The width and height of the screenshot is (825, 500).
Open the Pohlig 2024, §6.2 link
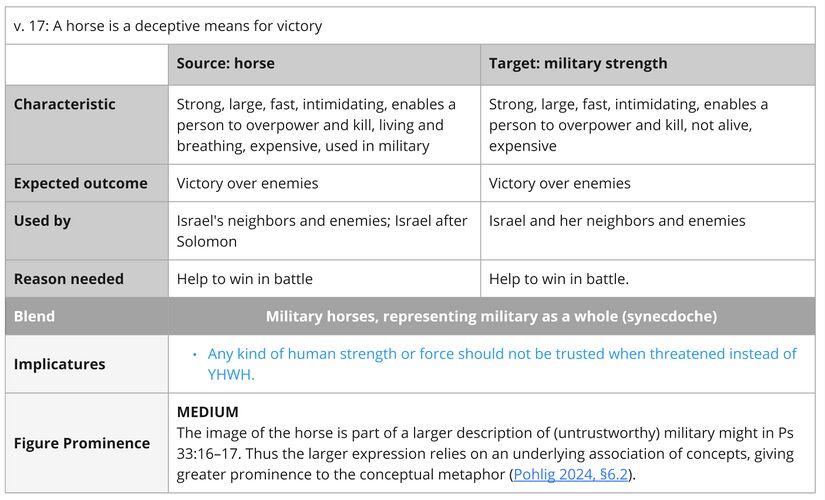[571, 474]
